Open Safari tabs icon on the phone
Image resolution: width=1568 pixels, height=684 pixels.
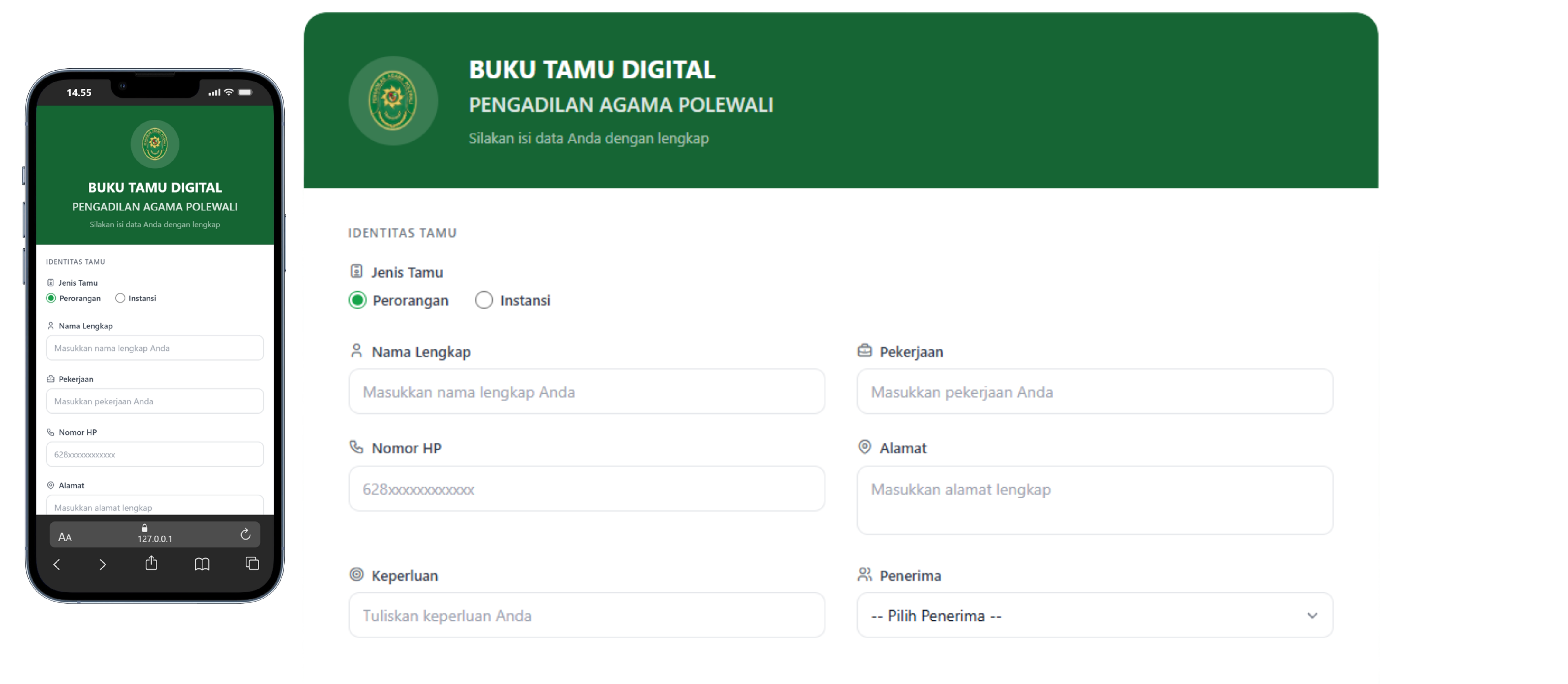point(252,563)
